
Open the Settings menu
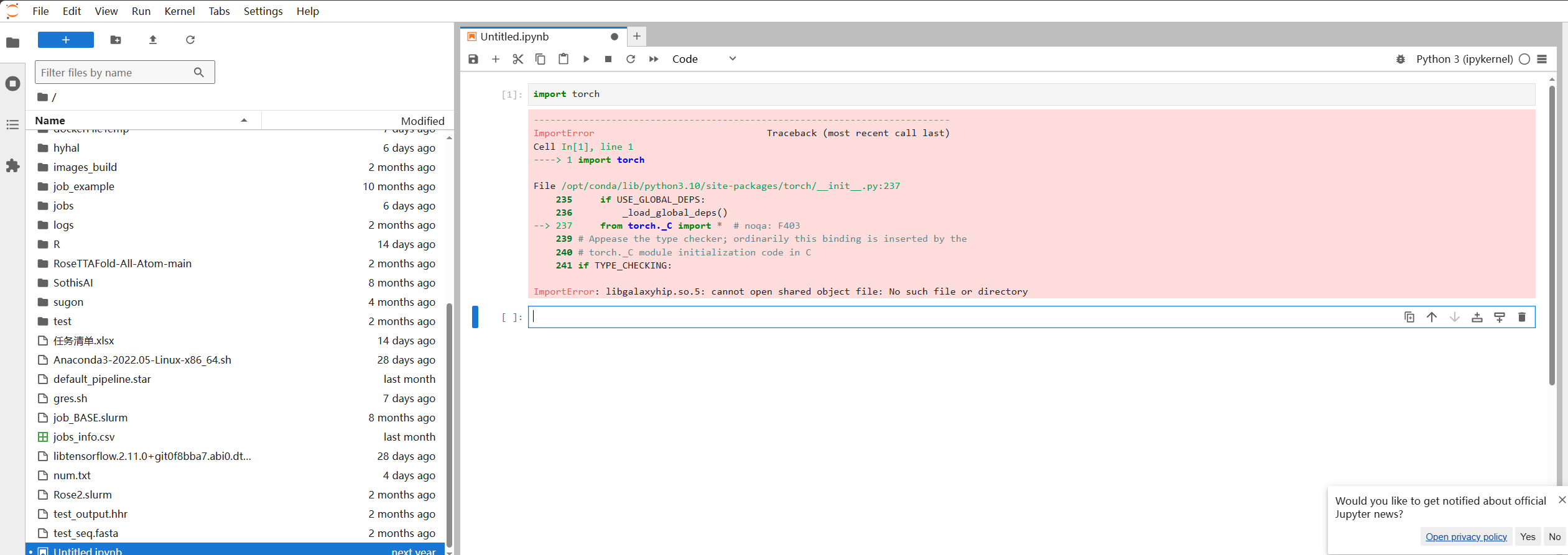[263, 11]
